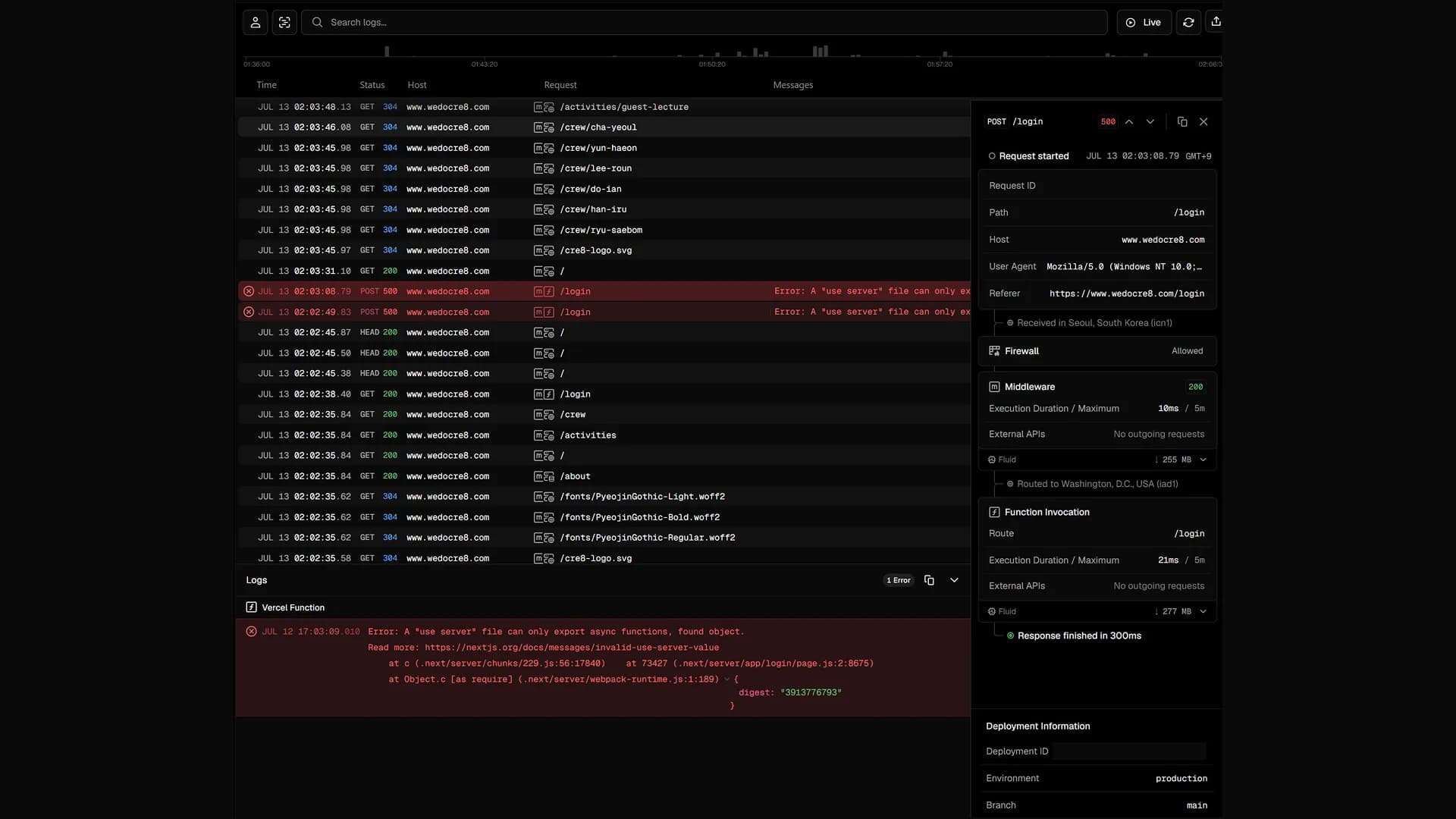Screen dimensions: 1456x819
Task: Expand the Middleware Fluid 255 MB details
Action: click(1203, 460)
